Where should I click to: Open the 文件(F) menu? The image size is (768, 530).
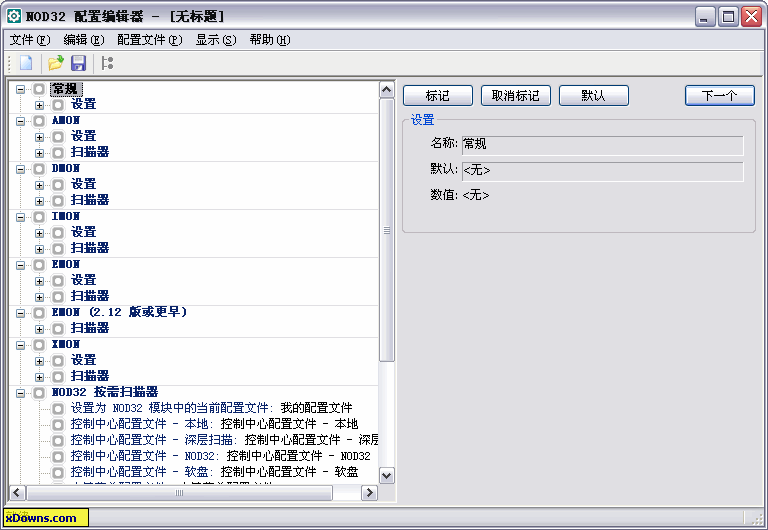tap(30, 40)
